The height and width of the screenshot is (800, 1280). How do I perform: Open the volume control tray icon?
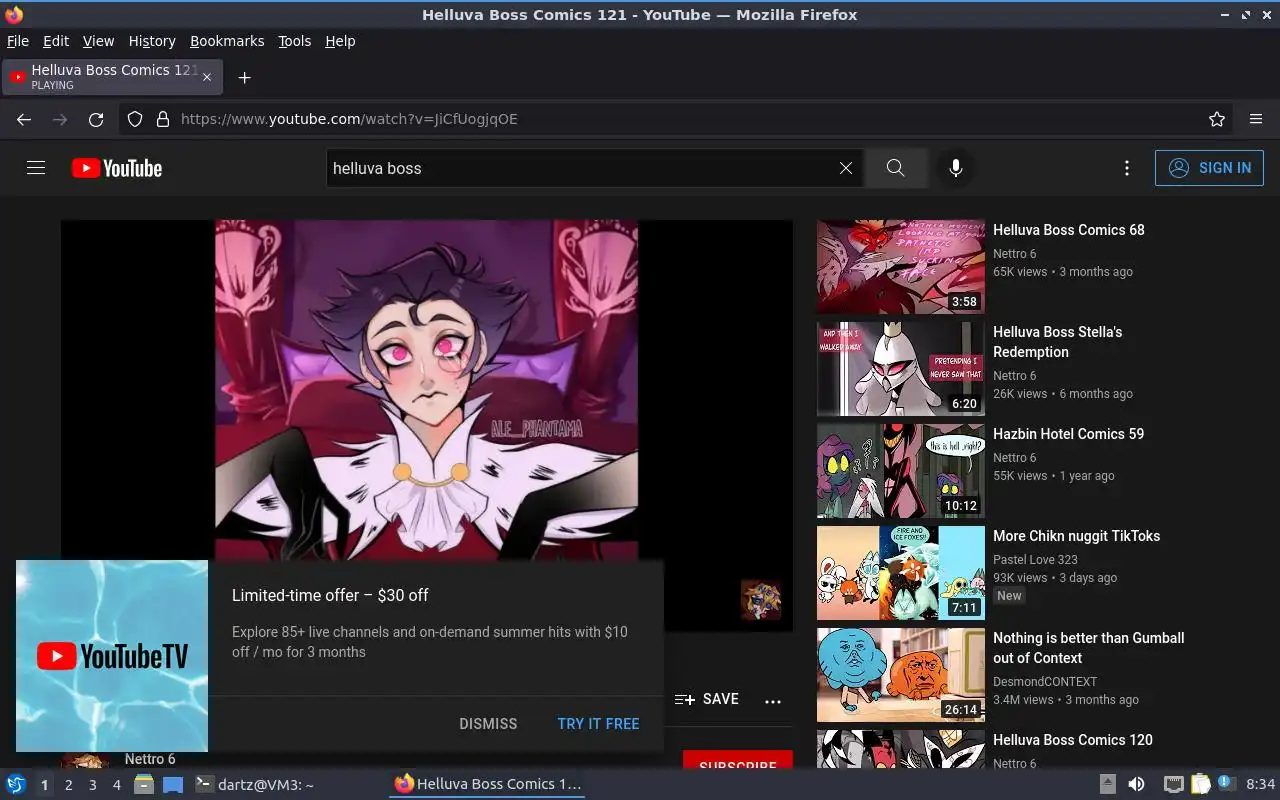tap(1136, 785)
